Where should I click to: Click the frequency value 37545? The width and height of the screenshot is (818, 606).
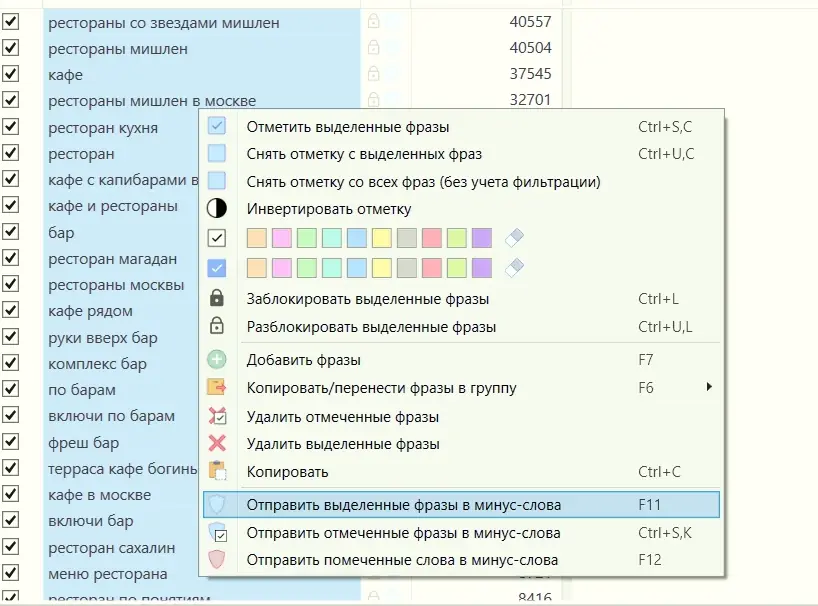pyautogui.click(x=530, y=74)
